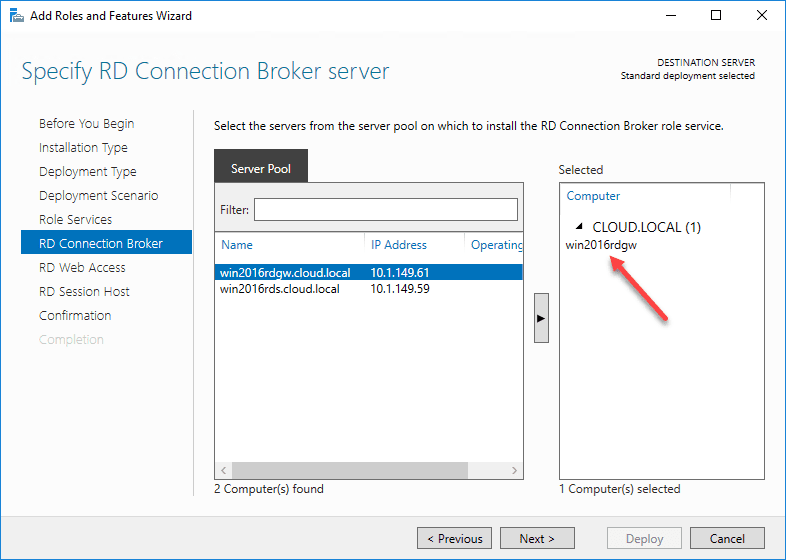This screenshot has width=786, height=560.
Task: Go to Installation Type step
Action: click(83, 147)
